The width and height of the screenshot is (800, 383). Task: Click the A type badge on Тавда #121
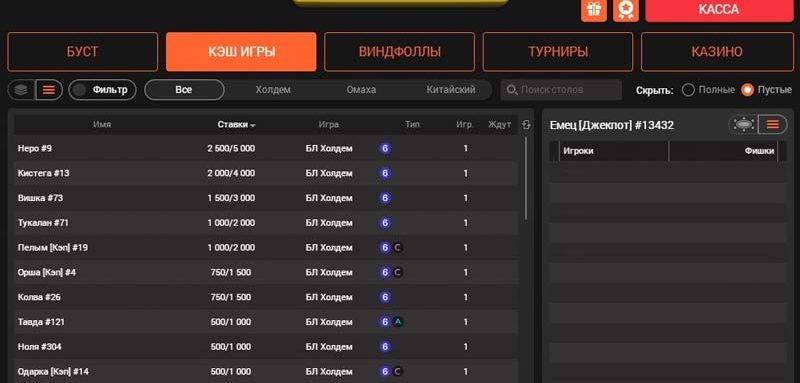click(398, 322)
